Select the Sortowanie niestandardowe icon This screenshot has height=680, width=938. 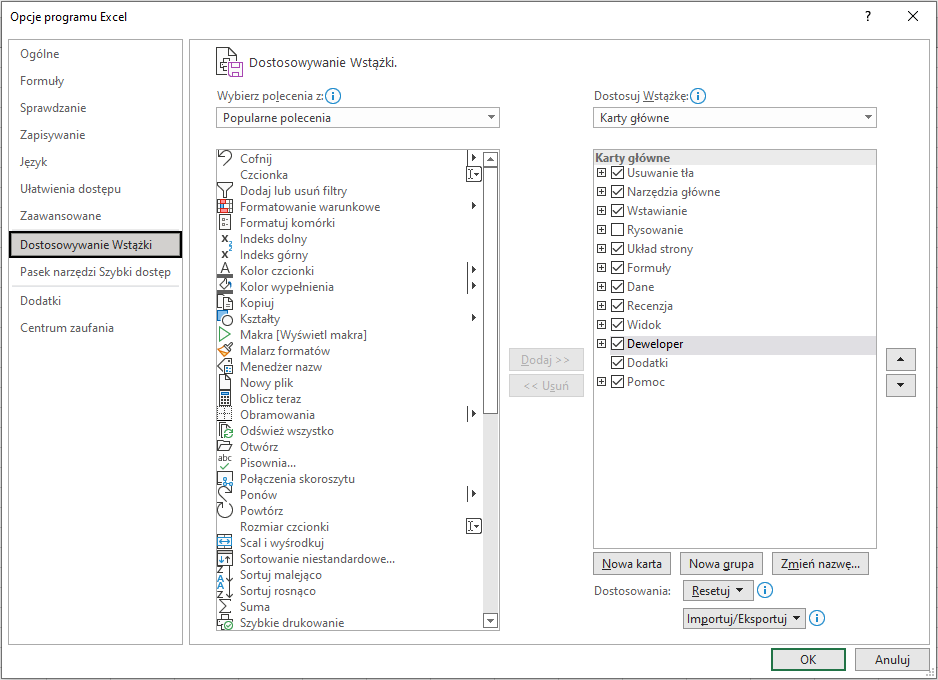click(224, 559)
